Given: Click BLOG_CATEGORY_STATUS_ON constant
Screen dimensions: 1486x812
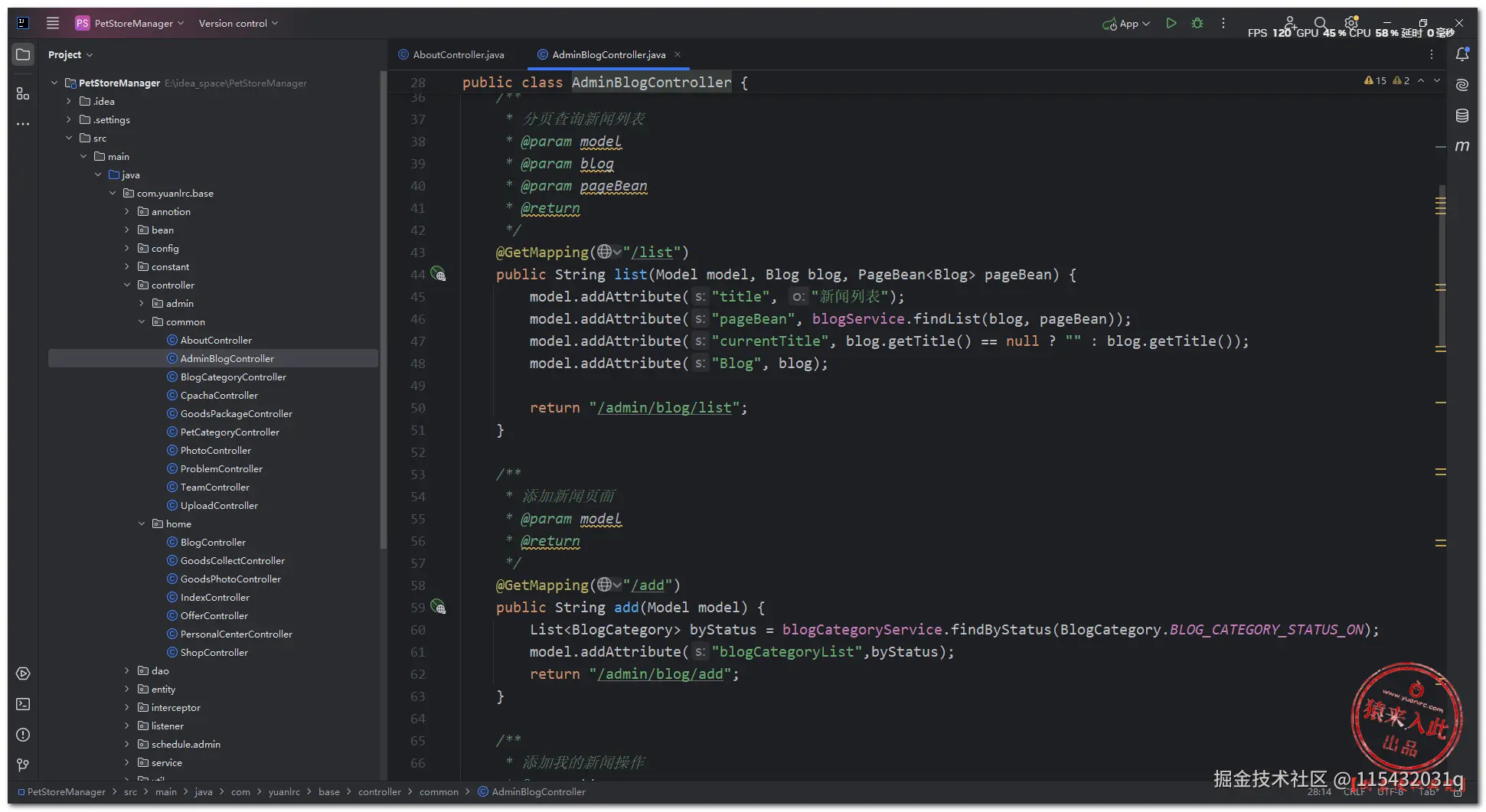Looking at the screenshot, I should 1266,629.
